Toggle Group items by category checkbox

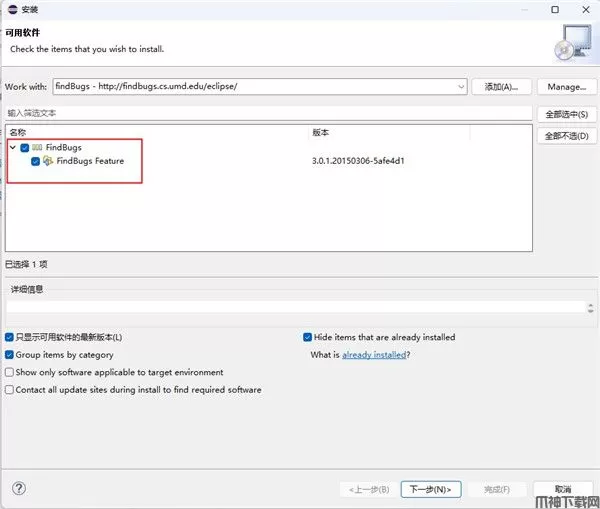[10, 355]
